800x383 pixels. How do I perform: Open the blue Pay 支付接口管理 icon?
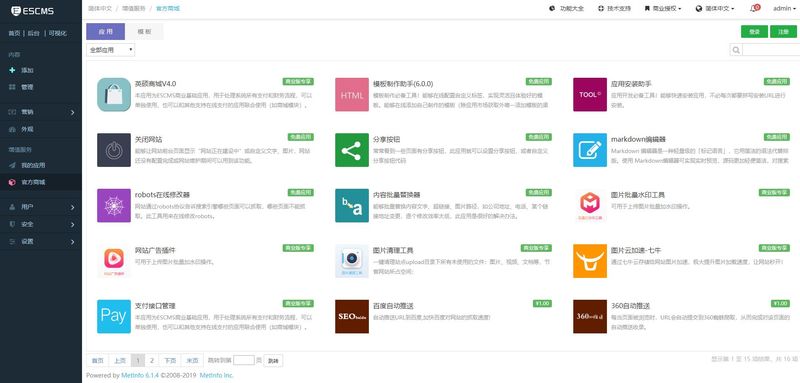click(x=114, y=316)
